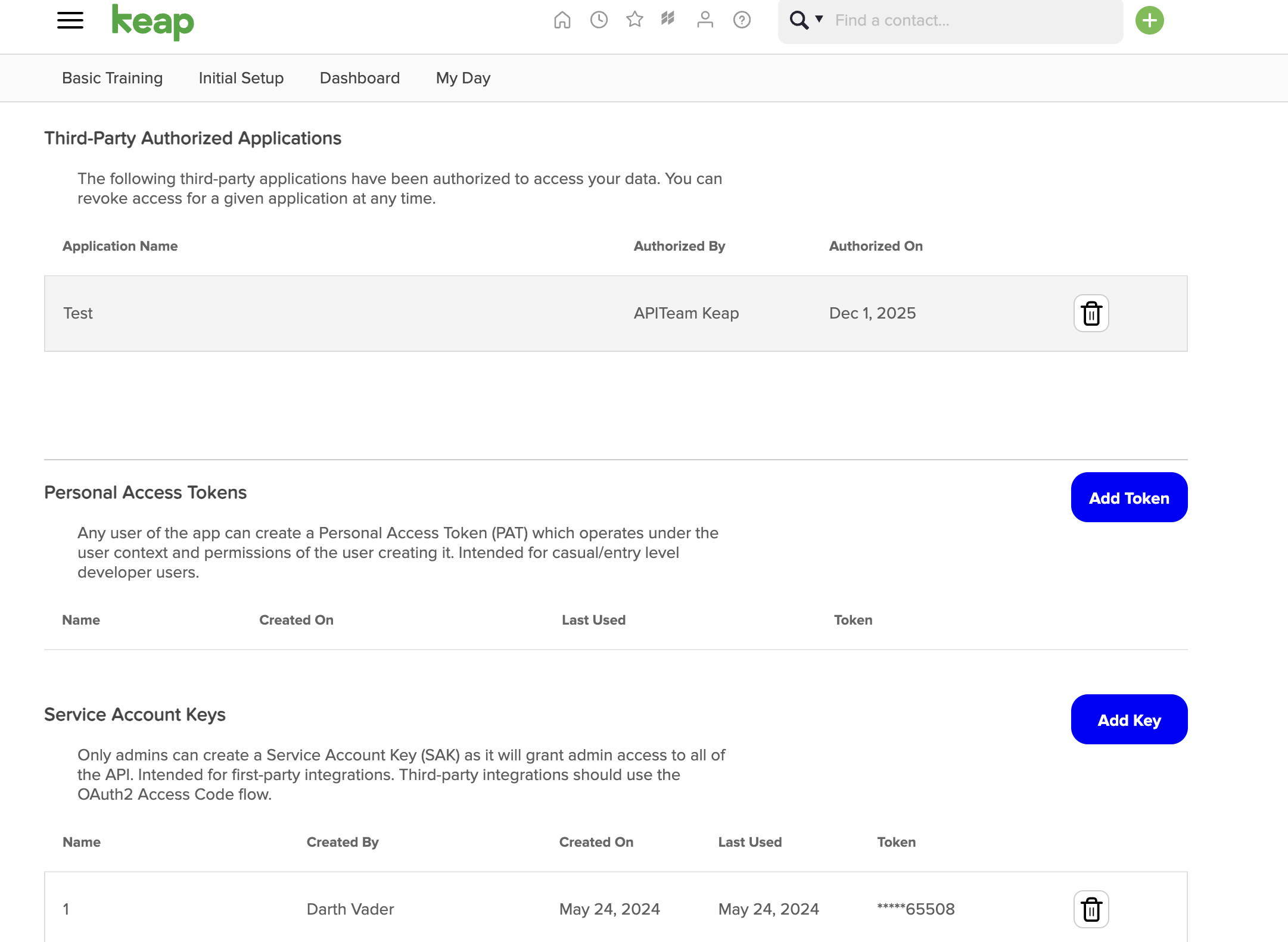Click the Keap logo
This screenshot has width=1288, height=942.
click(153, 22)
